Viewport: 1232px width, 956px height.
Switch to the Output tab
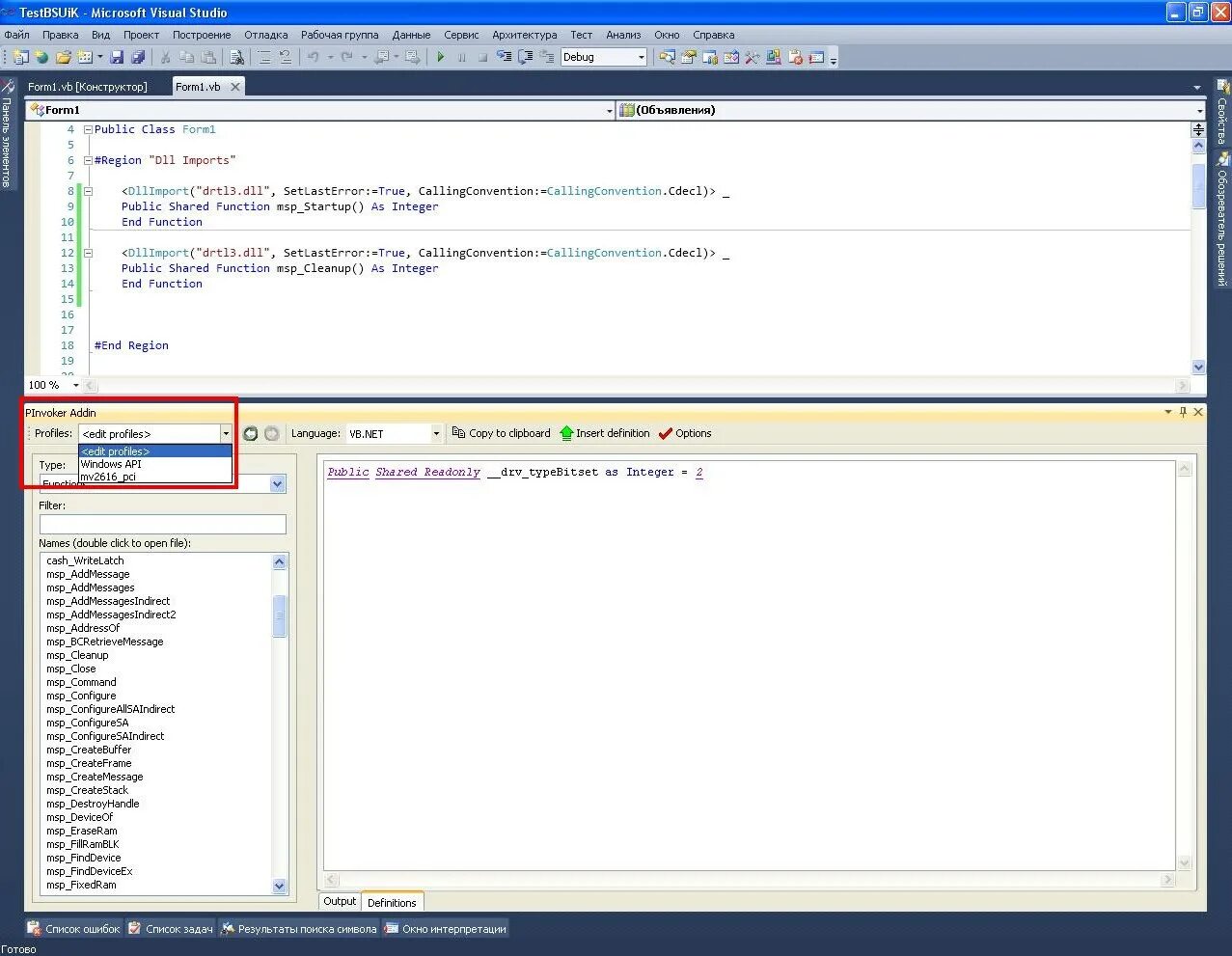[340, 901]
